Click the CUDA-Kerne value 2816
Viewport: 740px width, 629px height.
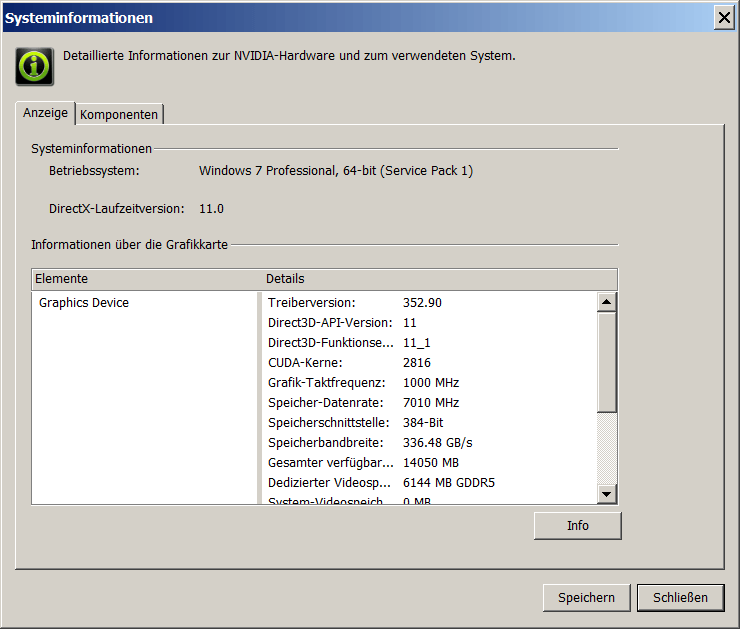pos(417,363)
